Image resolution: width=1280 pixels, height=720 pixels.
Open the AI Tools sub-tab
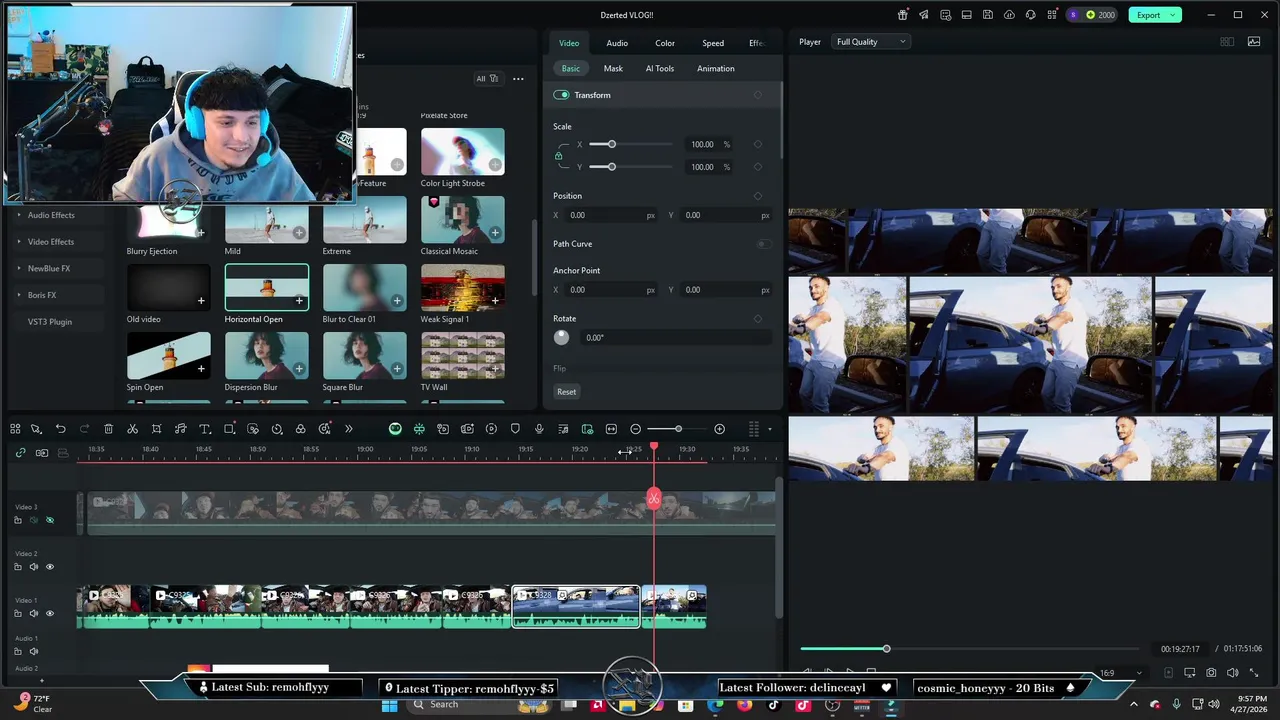(x=660, y=69)
